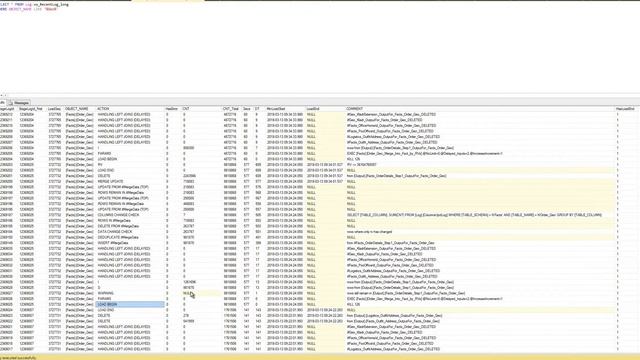Select the MinLoadStart column header
This screenshot has width=640, height=360.
point(276,109)
